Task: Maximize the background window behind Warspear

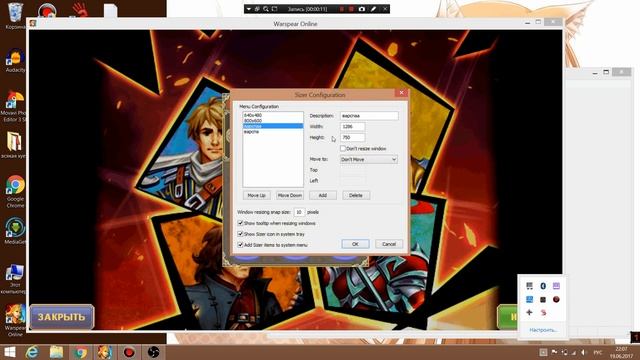Action: pos(606,72)
